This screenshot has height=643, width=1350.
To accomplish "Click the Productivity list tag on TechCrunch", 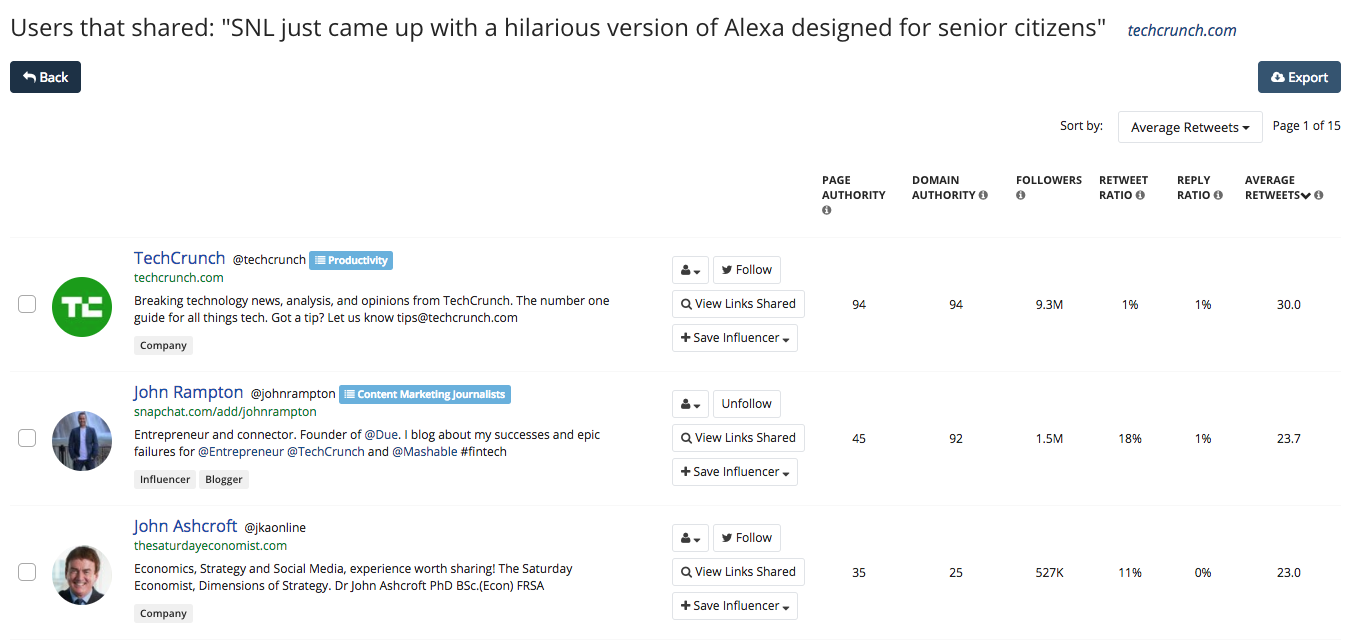I will pyautogui.click(x=351, y=260).
